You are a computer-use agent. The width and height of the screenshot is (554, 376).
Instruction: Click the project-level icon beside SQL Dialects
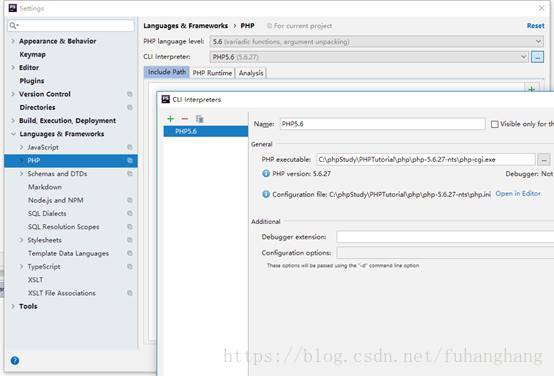(130, 213)
